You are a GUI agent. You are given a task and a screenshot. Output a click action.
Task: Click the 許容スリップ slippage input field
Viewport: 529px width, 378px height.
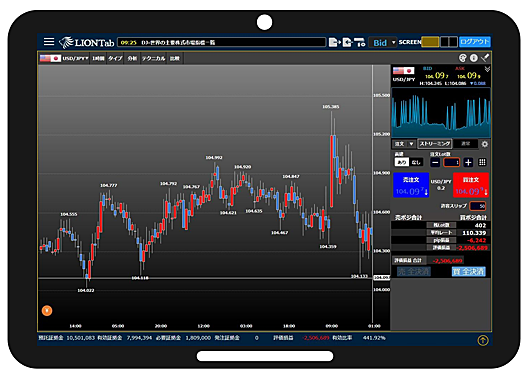478,206
